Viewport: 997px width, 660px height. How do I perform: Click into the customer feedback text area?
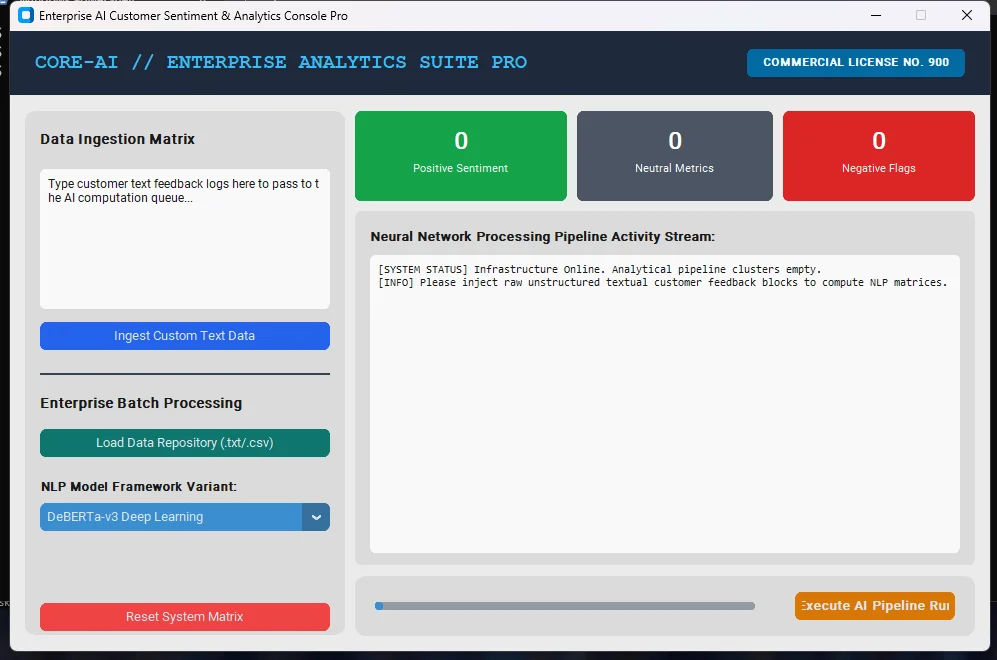point(184,238)
